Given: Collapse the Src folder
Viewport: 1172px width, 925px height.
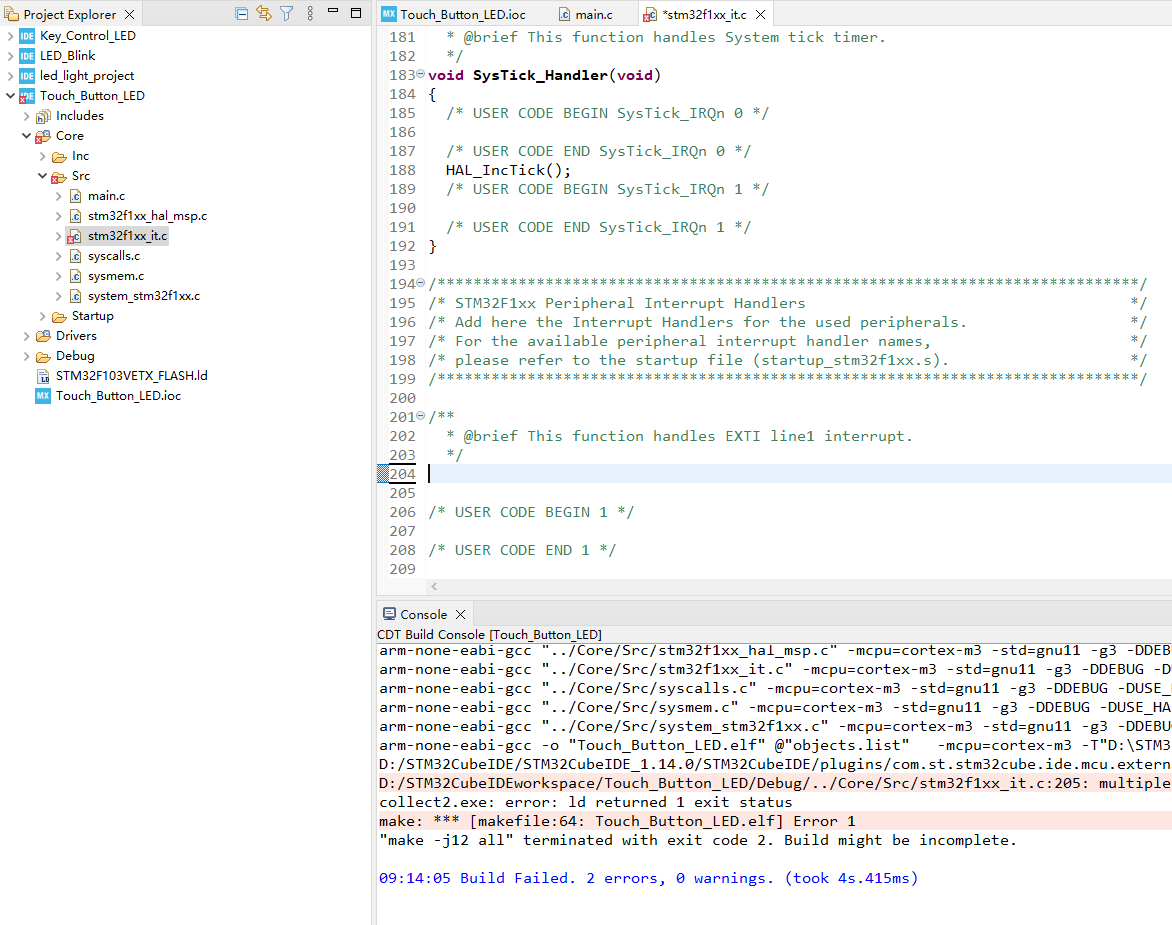Looking at the screenshot, I should click(x=43, y=176).
